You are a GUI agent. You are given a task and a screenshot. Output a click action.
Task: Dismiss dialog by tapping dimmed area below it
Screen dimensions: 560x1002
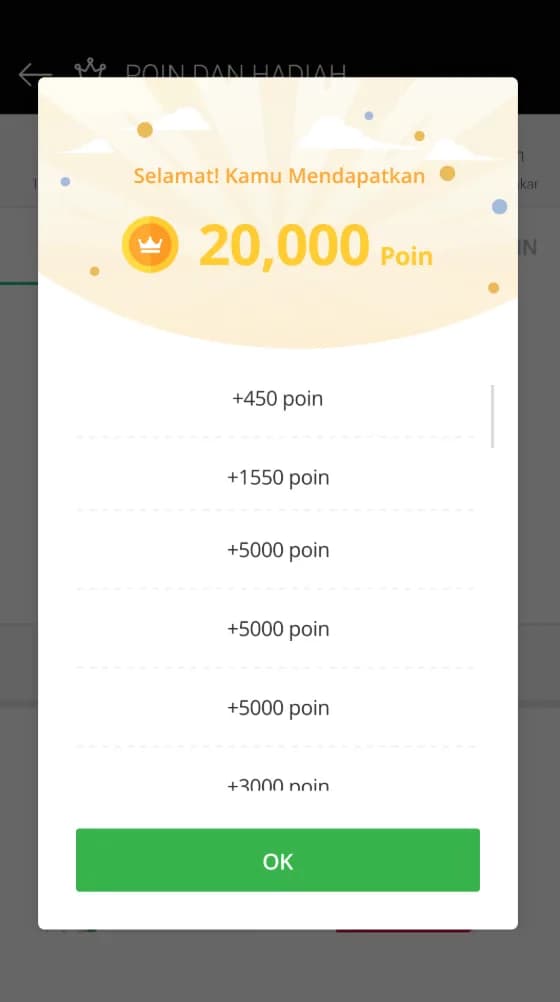coord(280,965)
